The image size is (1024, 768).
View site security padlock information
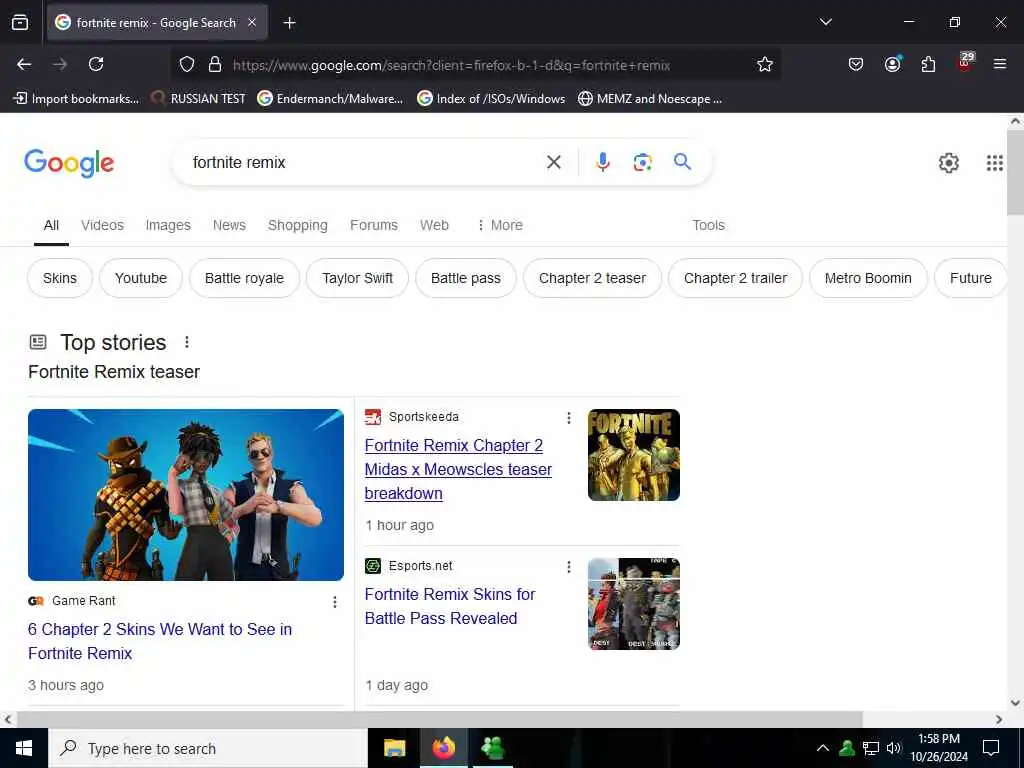click(214, 65)
